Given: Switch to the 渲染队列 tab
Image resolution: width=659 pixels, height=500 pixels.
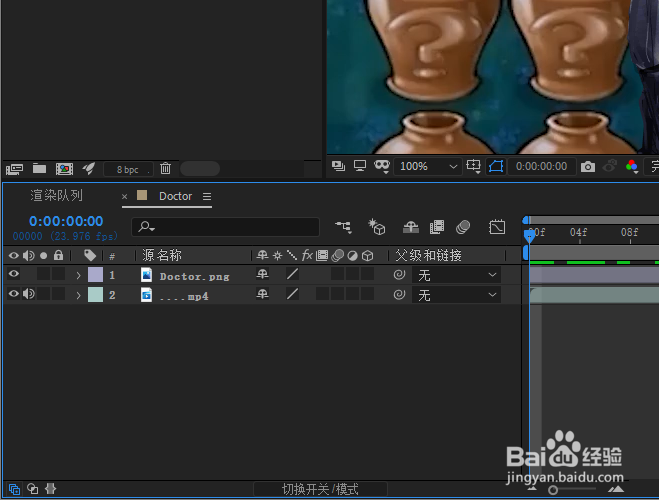Looking at the screenshot, I should tap(56, 195).
